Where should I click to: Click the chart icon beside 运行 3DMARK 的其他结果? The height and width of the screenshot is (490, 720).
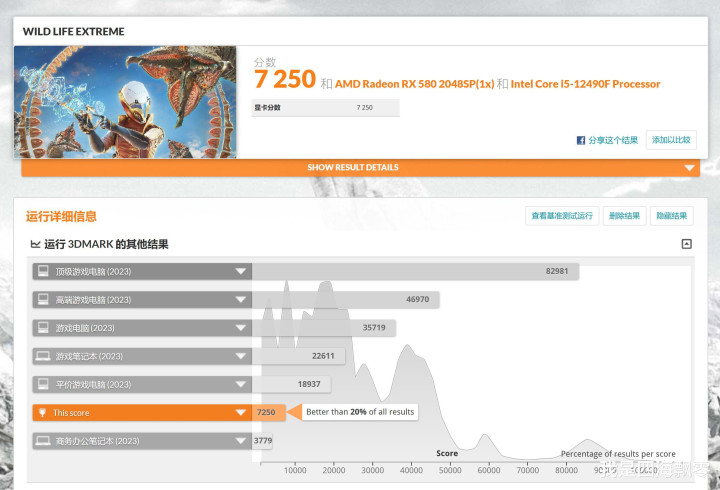(35, 244)
